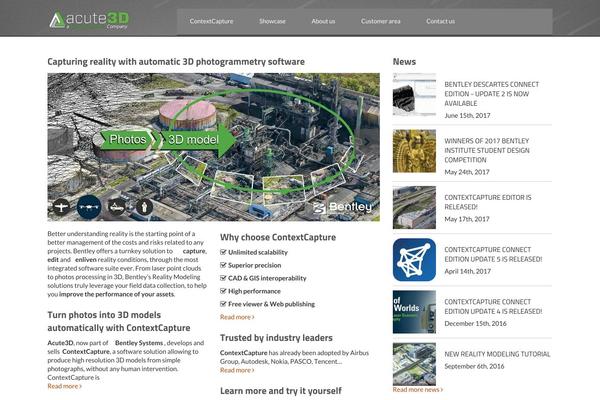Screen dimensions: 600x400
Task: Go to the About us page
Action: 323,21
